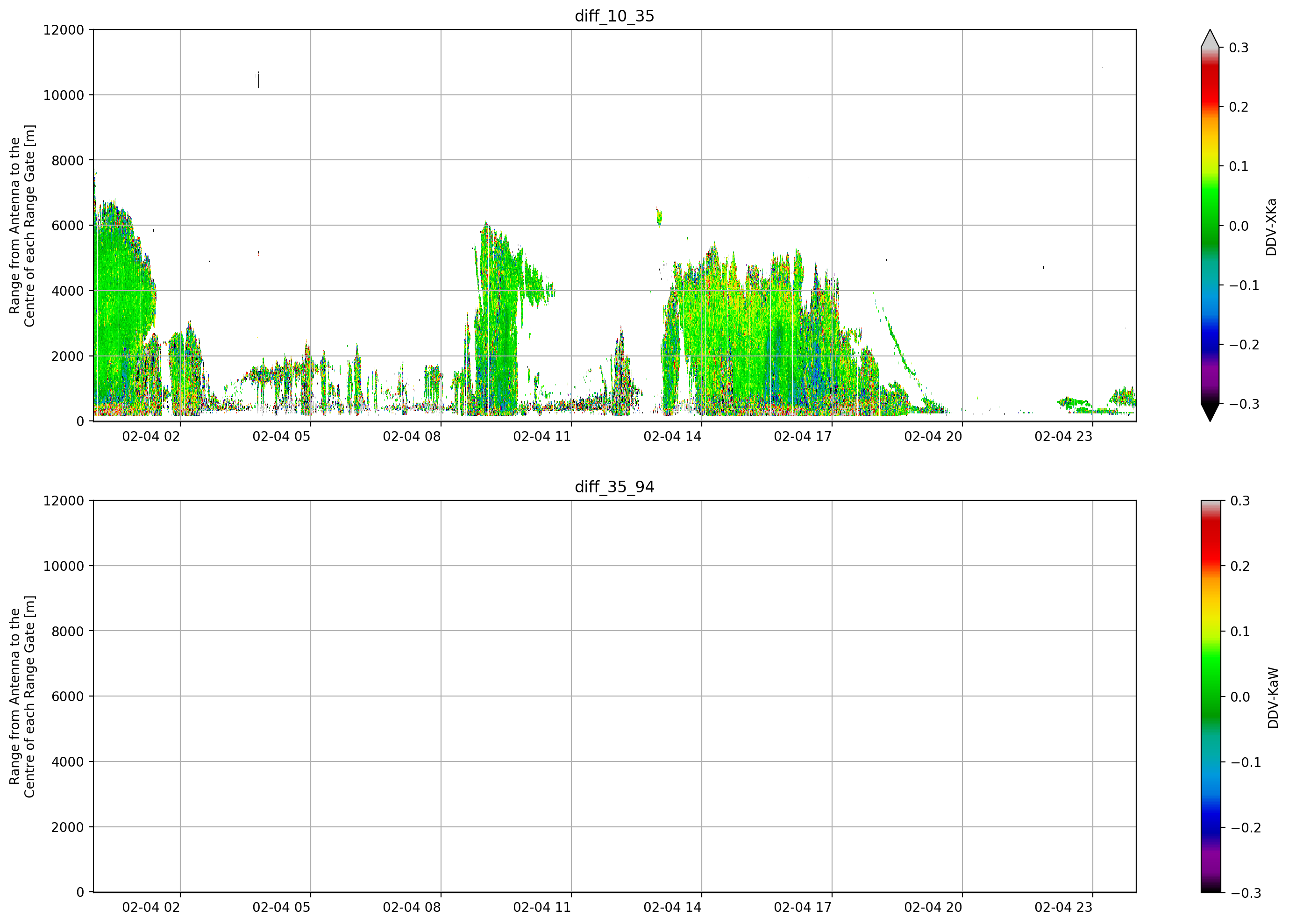Click the upper colorbar's top arrow extension
The width and height of the screenshot is (1289, 924).
coord(1210,38)
